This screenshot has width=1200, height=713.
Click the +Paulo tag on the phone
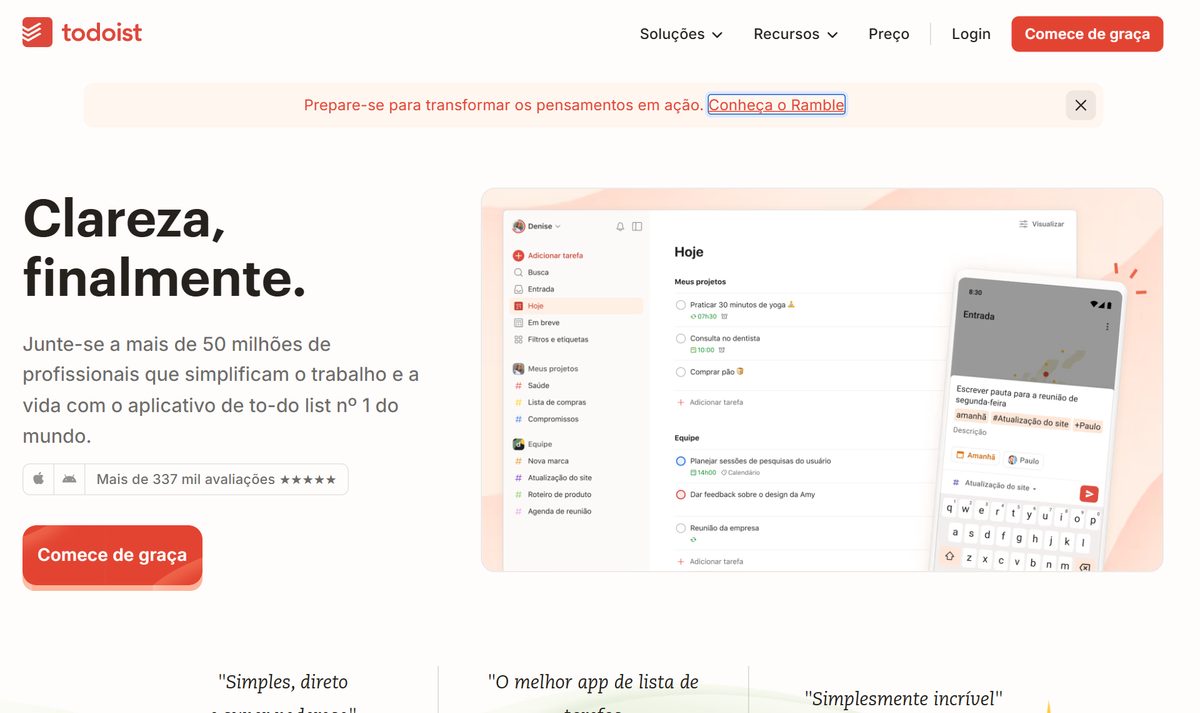(1087, 426)
